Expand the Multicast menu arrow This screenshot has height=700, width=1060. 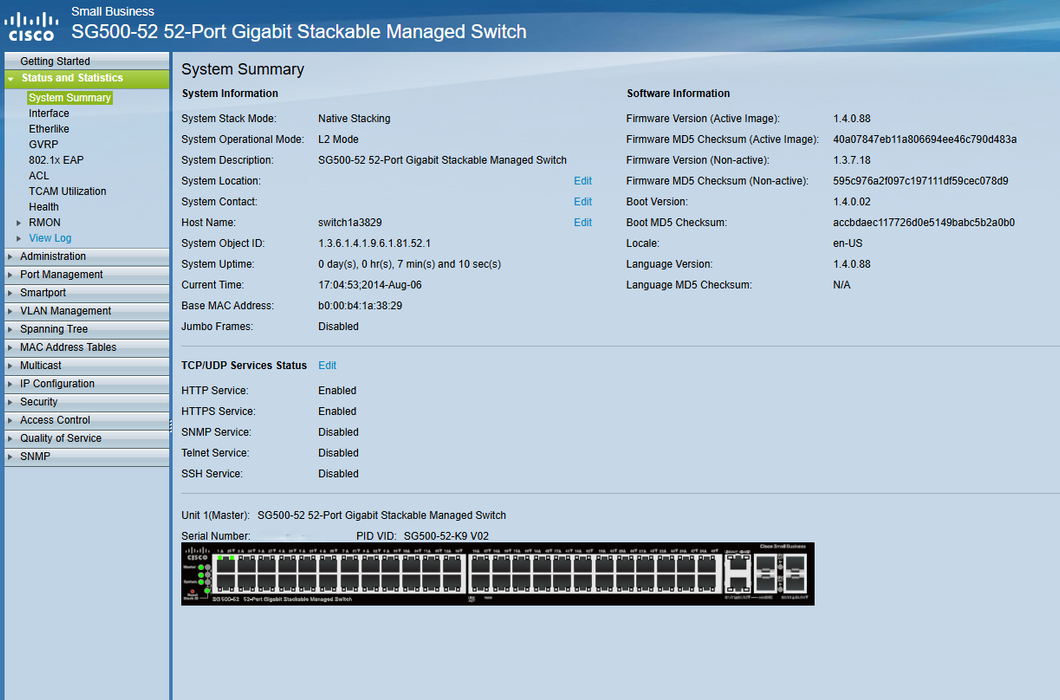click(x=10, y=366)
